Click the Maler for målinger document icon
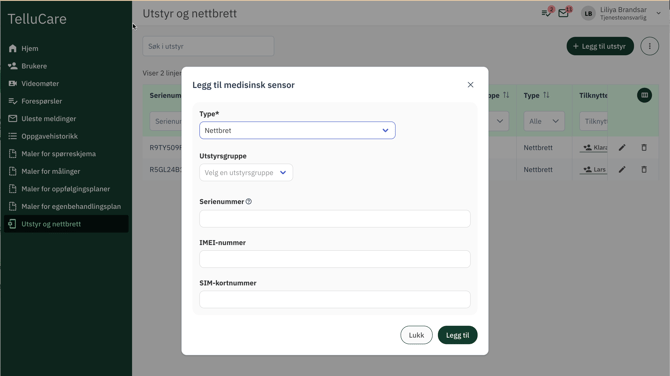This screenshot has width=670, height=376. tap(12, 171)
